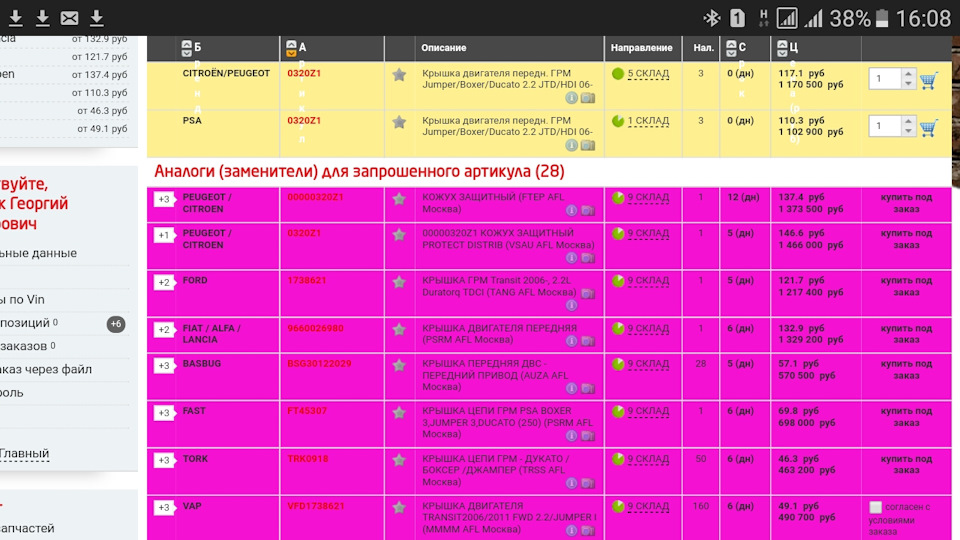Sort by delivery term column С
The image size is (960, 540).
click(731, 48)
